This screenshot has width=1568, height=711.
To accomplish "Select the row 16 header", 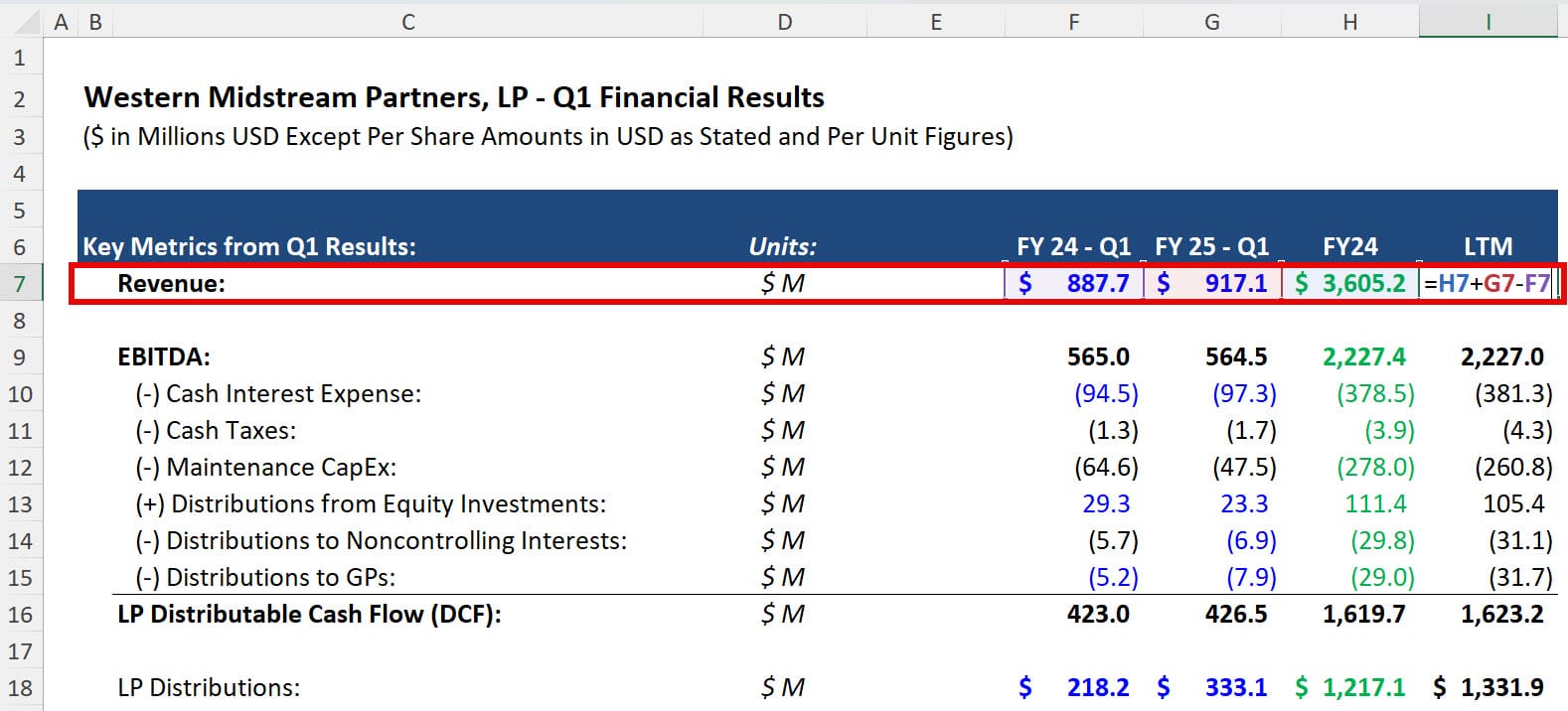I will tap(19, 615).
